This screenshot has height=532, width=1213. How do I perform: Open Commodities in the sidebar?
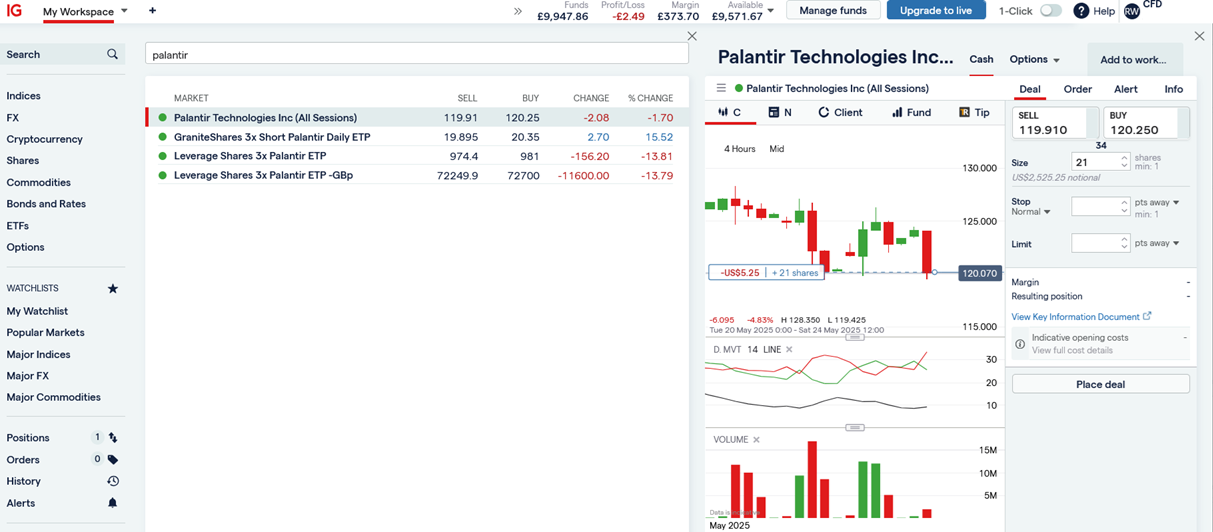click(x=38, y=183)
